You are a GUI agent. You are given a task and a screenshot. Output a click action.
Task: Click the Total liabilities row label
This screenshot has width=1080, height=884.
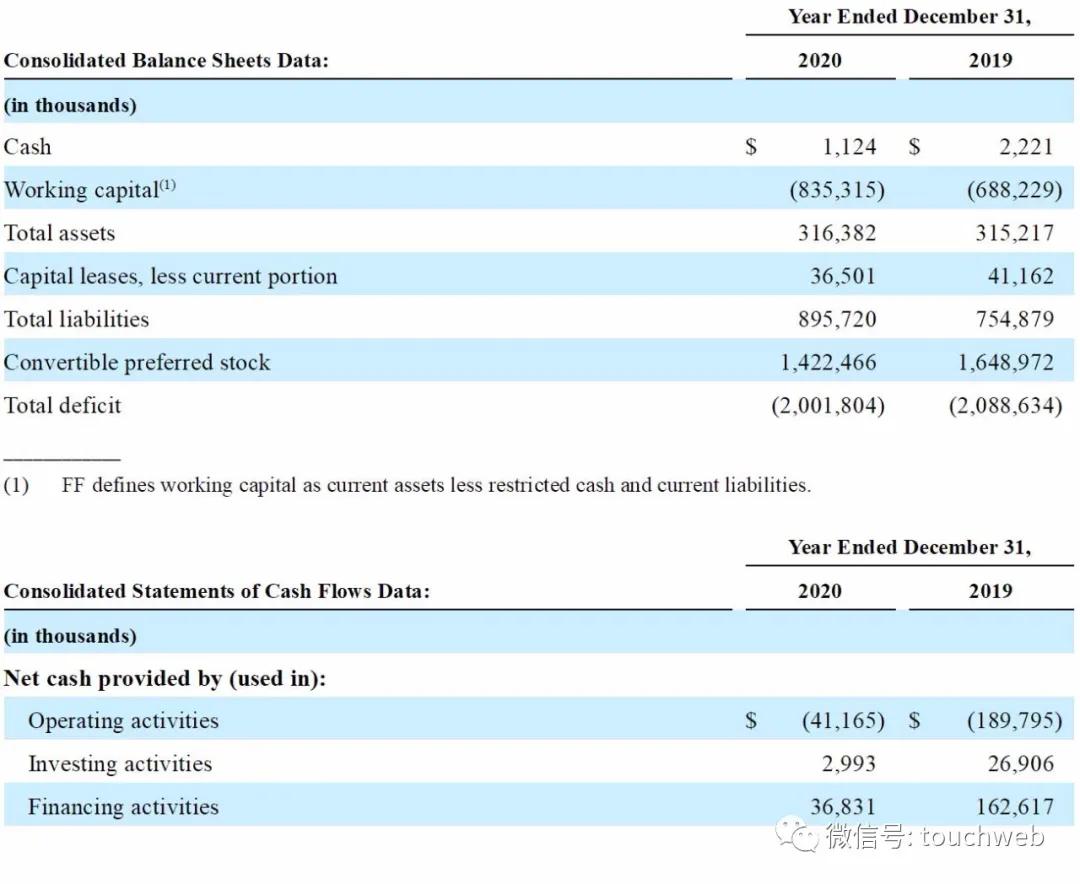pos(76,319)
